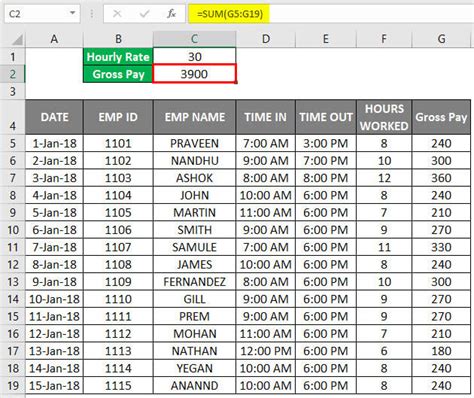
Task: Select employee ID cell 1115
Action: click(x=118, y=386)
